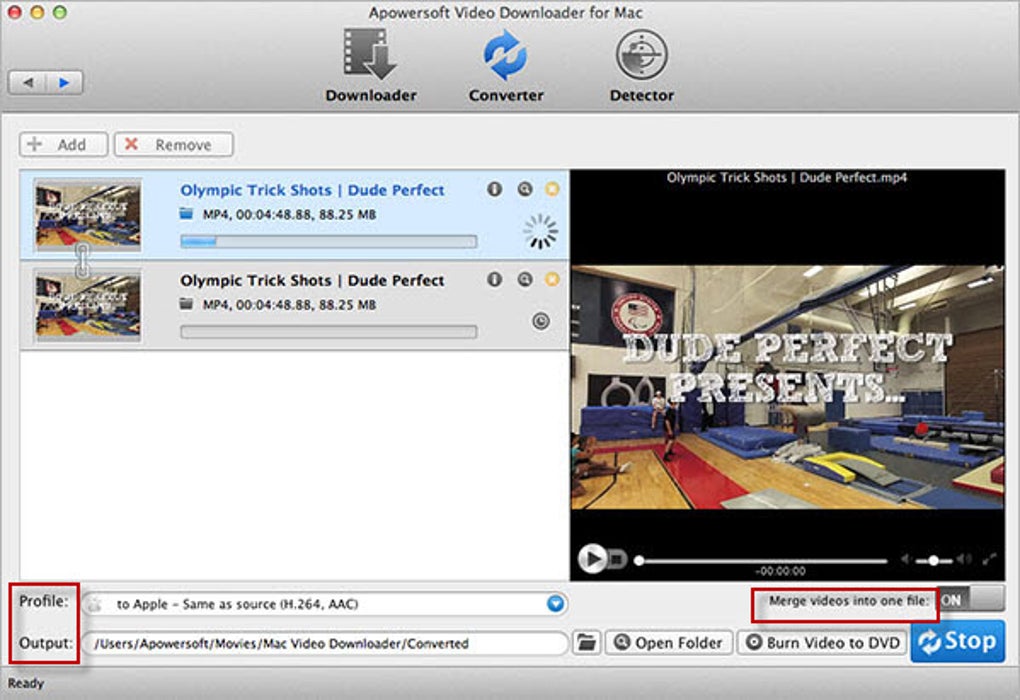This screenshot has height=700, width=1020.
Task: Click the Remove button
Action: pos(173,144)
